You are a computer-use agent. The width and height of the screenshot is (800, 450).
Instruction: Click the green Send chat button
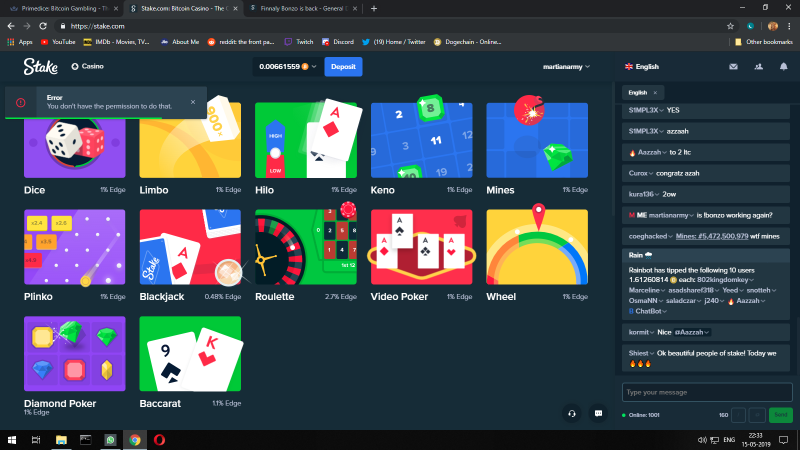tap(781, 415)
